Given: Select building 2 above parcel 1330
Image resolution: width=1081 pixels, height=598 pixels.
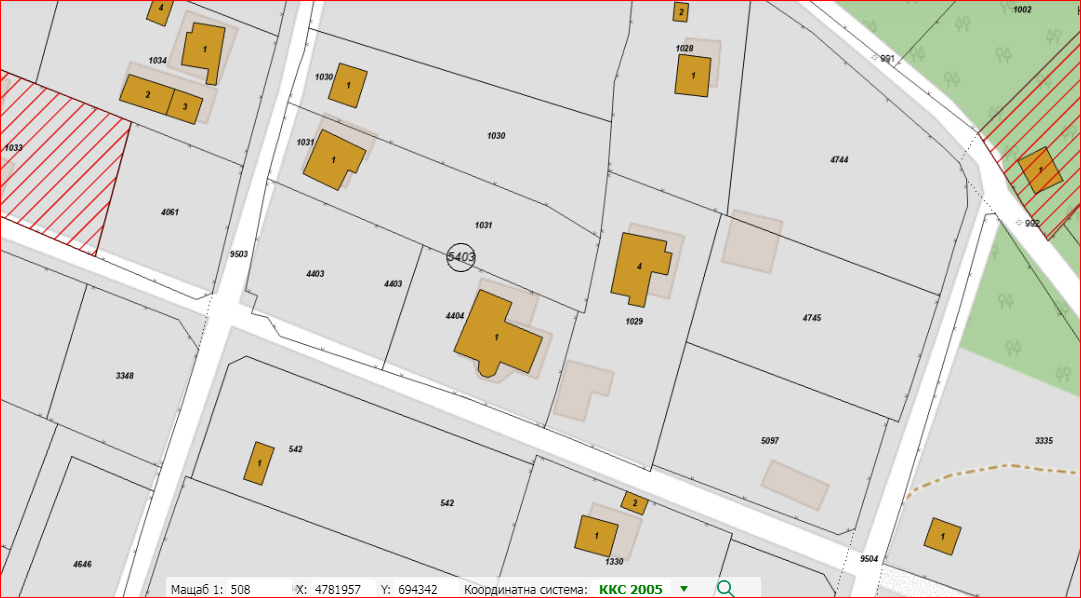Looking at the screenshot, I should pyautogui.click(x=633, y=502).
